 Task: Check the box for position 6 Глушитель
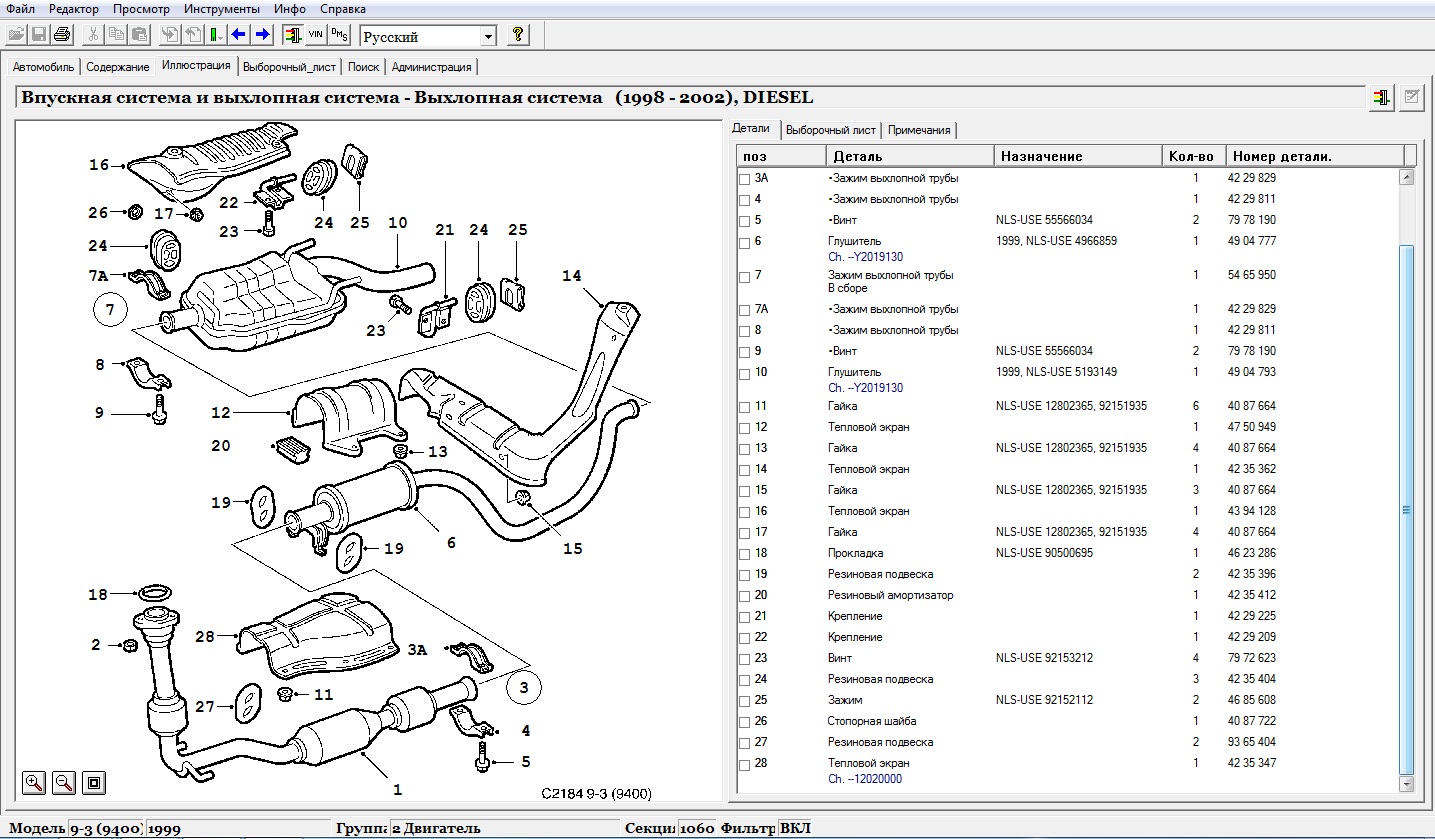coord(744,243)
